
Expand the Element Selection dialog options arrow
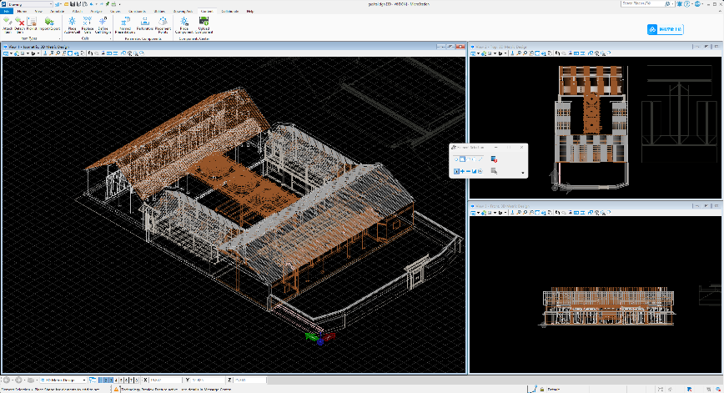(523, 173)
